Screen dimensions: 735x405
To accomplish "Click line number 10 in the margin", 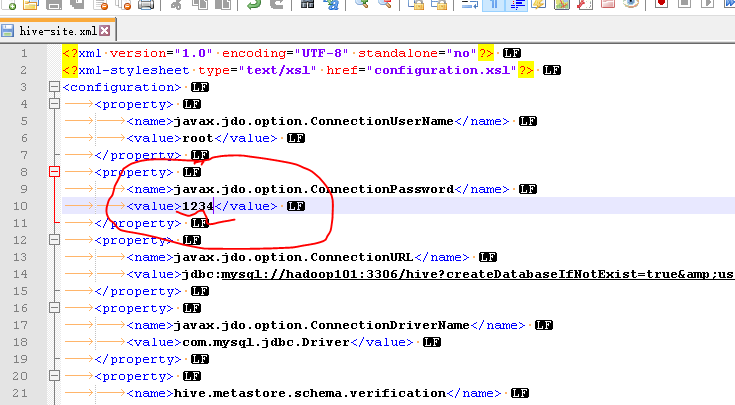I will coord(20,206).
